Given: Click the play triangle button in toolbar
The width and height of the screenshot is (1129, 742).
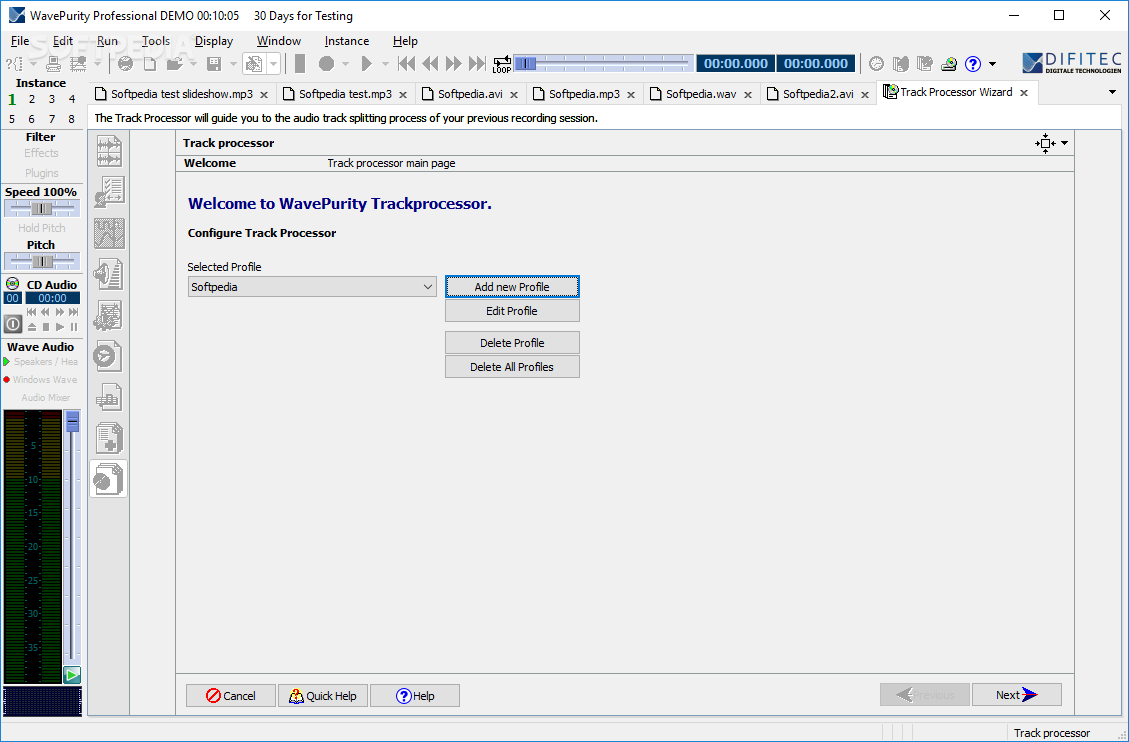Looking at the screenshot, I should 366,64.
